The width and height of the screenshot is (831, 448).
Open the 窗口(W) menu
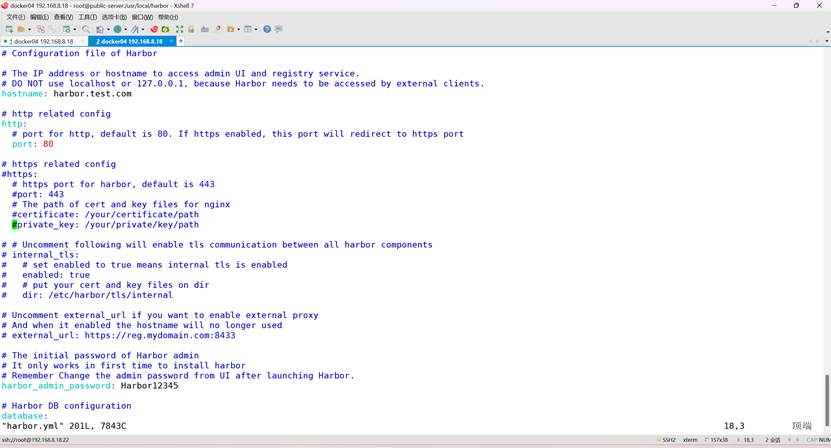[x=142, y=17]
